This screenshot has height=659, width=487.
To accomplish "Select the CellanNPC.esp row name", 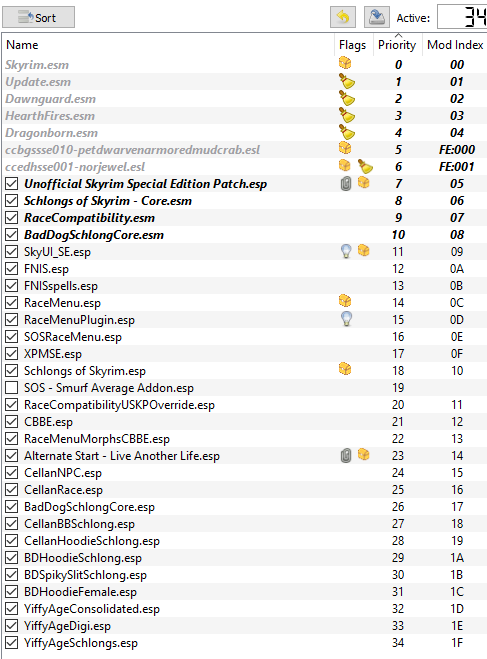I will [x=63, y=473].
